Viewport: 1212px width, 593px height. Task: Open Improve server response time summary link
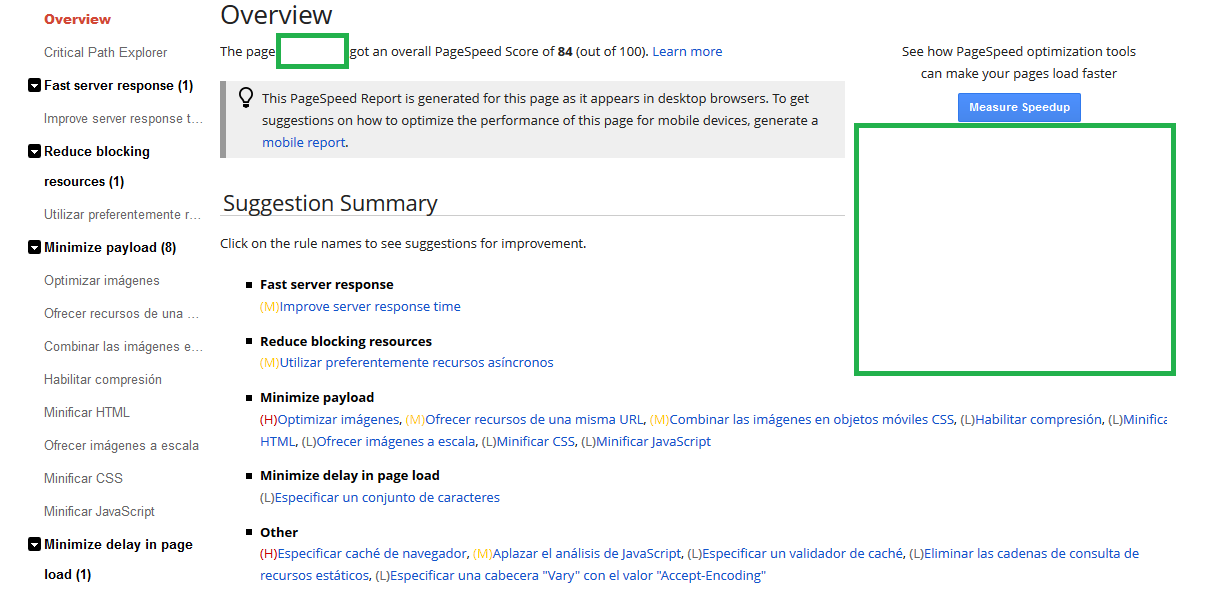(370, 307)
